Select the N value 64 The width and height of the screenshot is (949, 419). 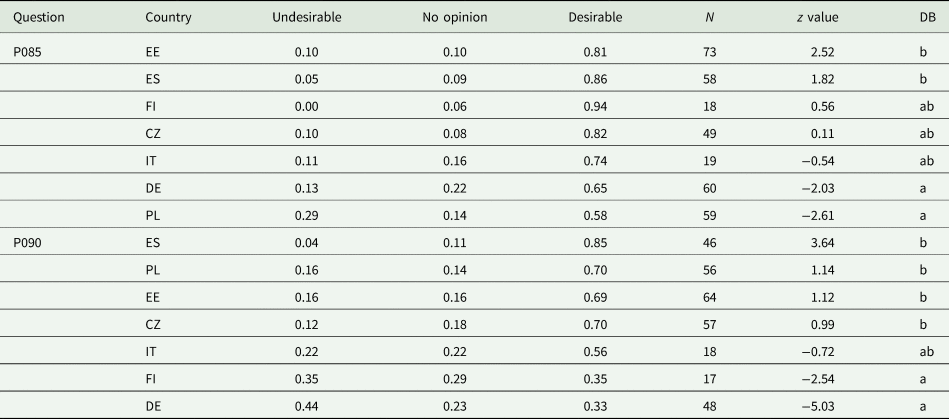712,297
